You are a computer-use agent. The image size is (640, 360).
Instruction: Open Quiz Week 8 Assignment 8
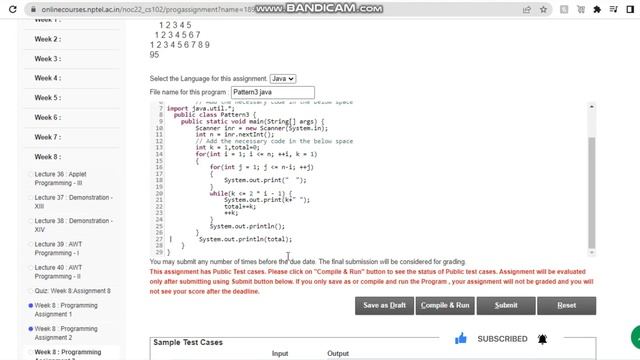(72, 291)
